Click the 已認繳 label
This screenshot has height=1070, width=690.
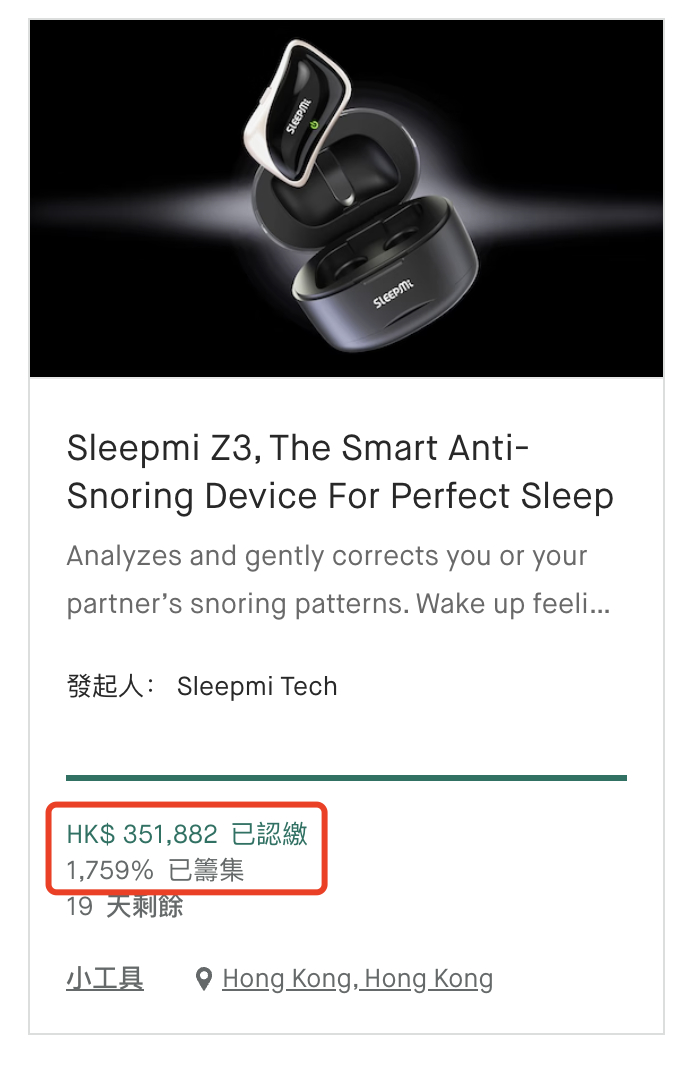(269, 834)
